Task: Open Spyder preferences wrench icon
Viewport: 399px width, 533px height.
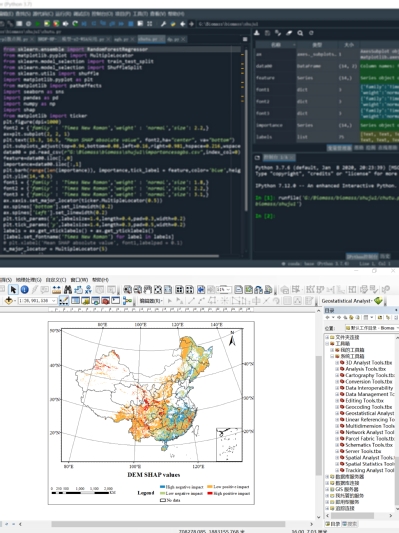Action: coord(163,24)
